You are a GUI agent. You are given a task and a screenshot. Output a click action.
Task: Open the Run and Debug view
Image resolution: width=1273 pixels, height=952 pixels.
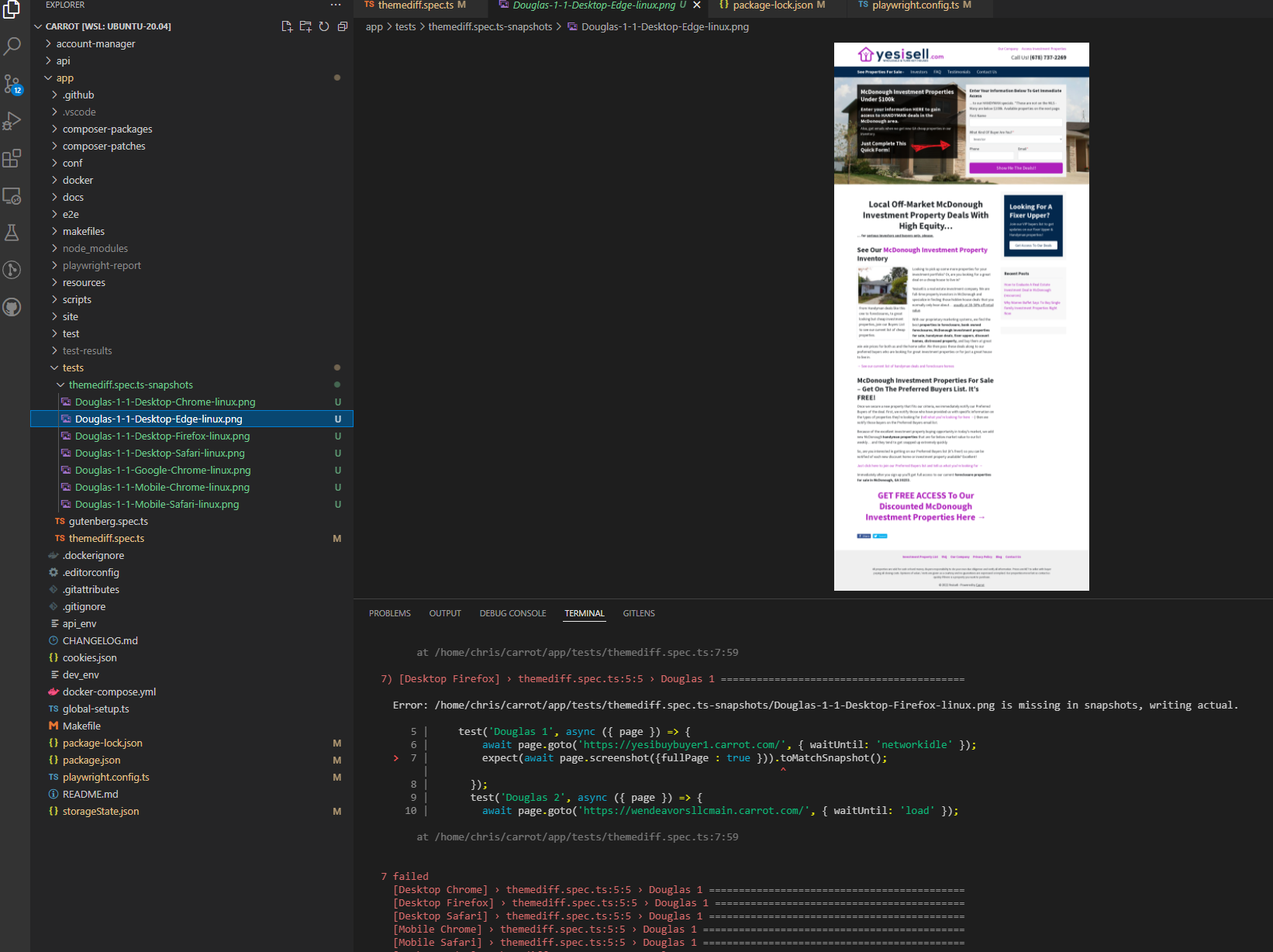coord(12,121)
